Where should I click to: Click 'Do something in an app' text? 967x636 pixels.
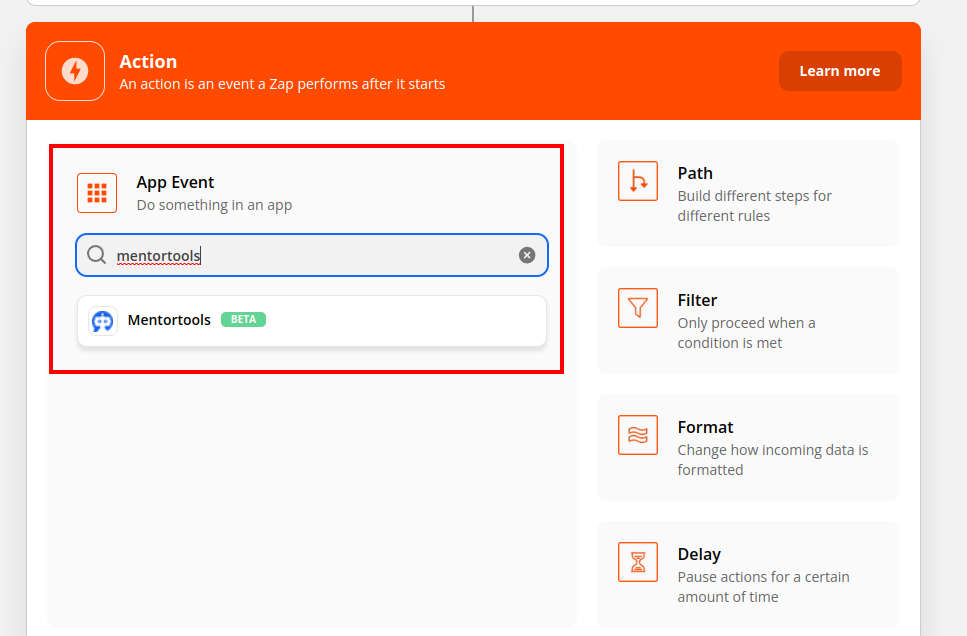click(214, 205)
